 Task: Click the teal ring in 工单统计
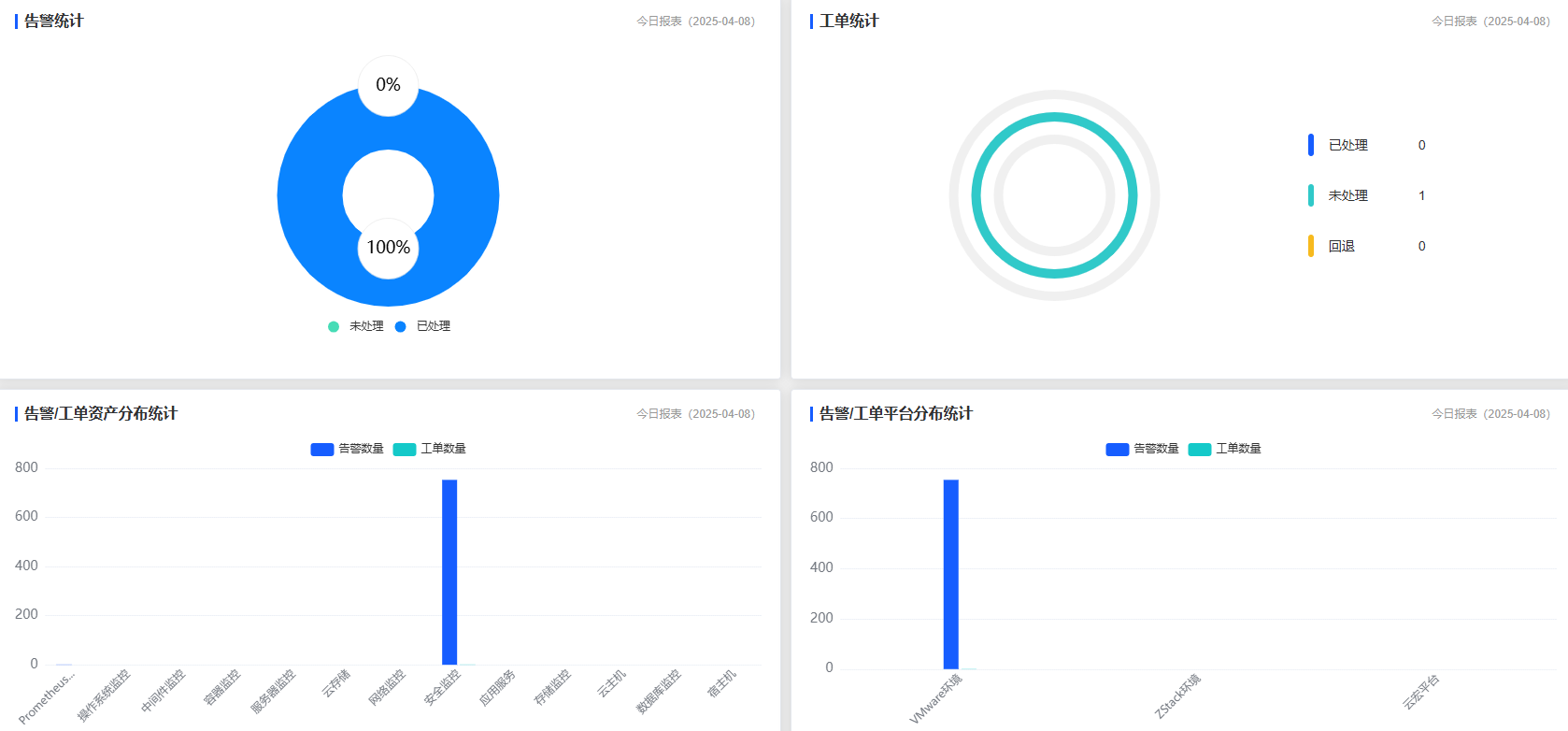tap(1054, 116)
